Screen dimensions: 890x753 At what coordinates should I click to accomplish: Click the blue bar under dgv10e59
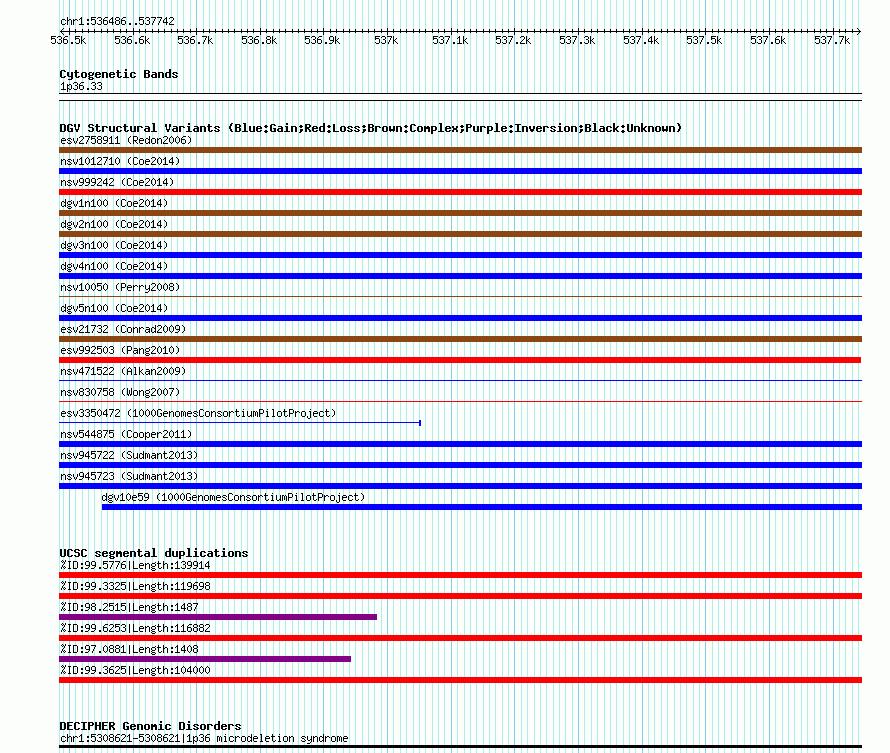tap(482, 507)
